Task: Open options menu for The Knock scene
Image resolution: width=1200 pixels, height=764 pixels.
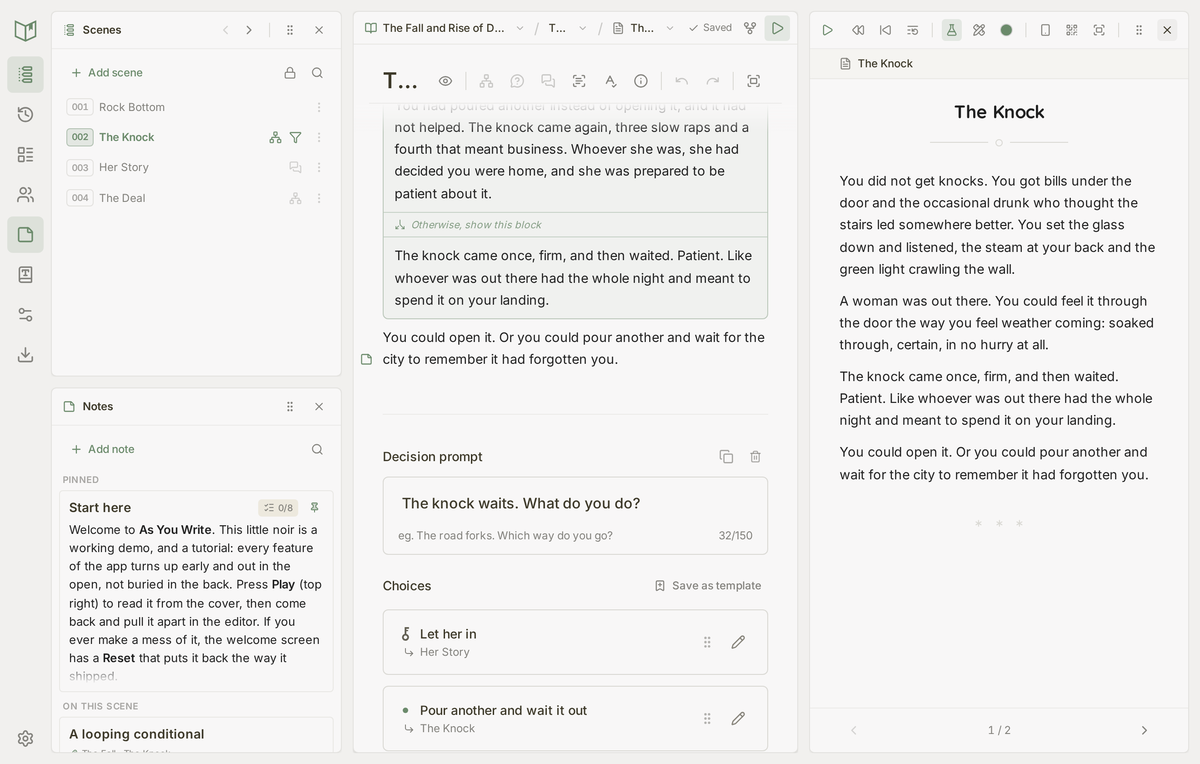Action: [319, 137]
